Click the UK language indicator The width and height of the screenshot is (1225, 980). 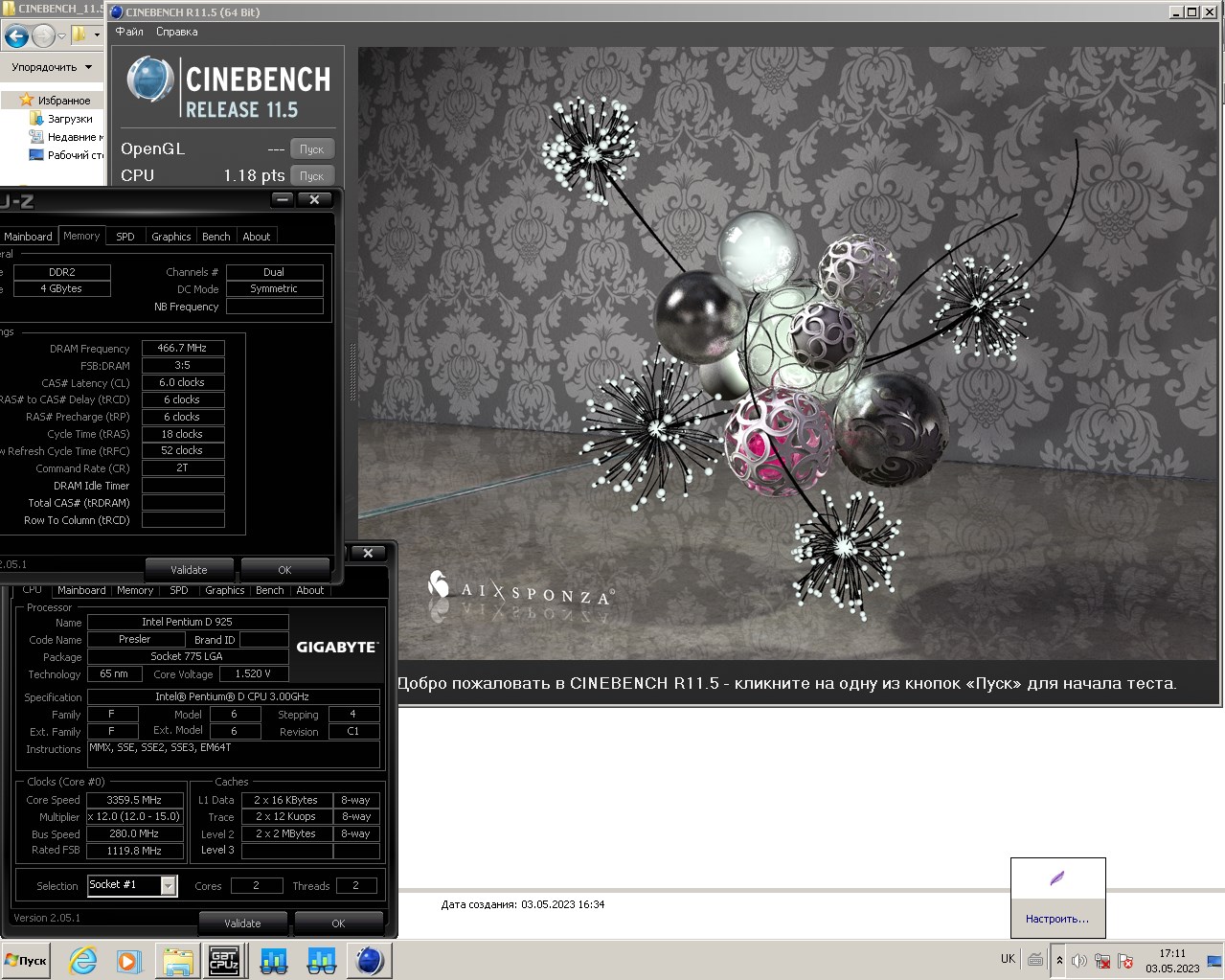[1008, 959]
